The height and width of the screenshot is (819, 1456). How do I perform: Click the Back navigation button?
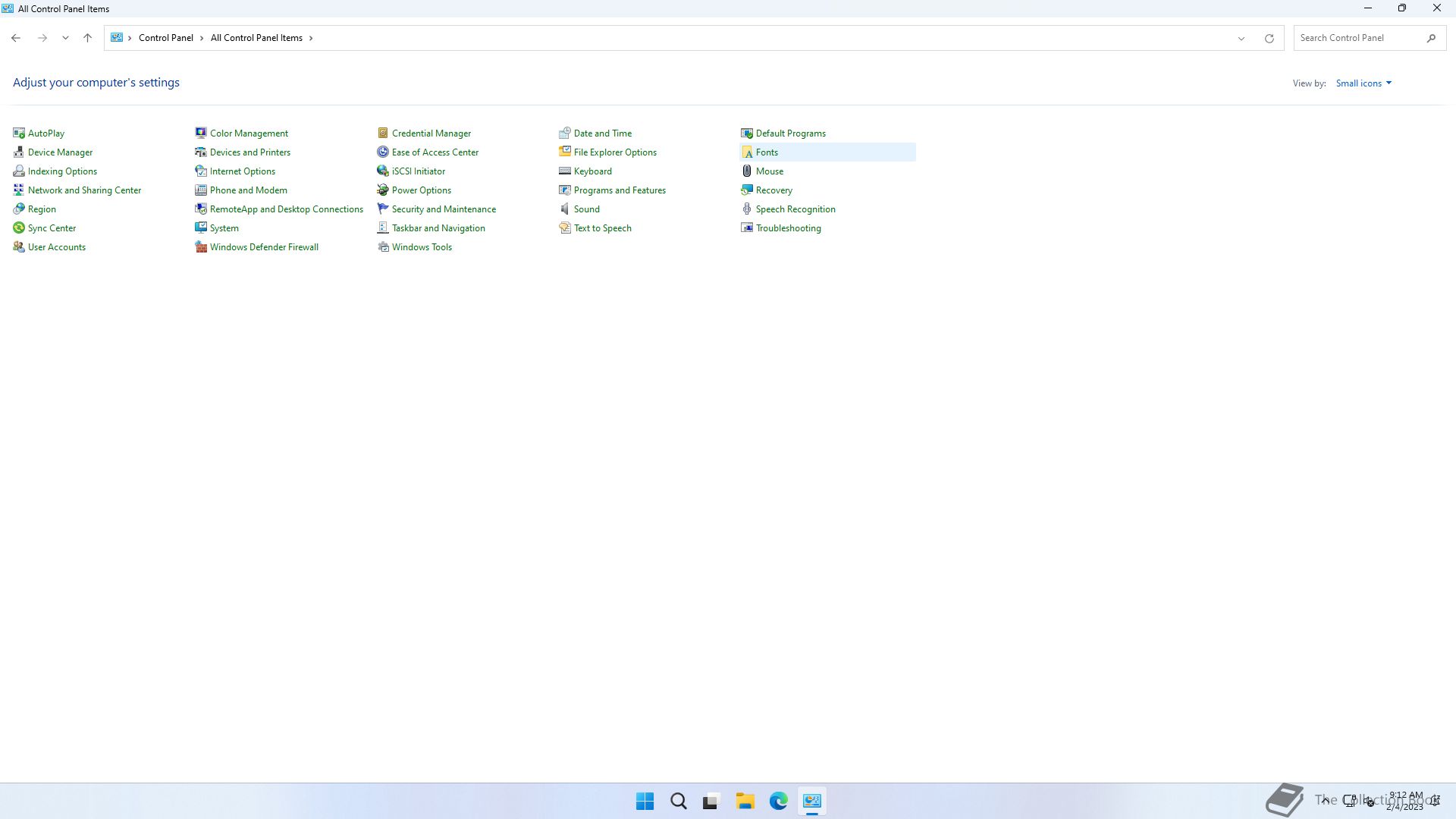[x=16, y=37]
